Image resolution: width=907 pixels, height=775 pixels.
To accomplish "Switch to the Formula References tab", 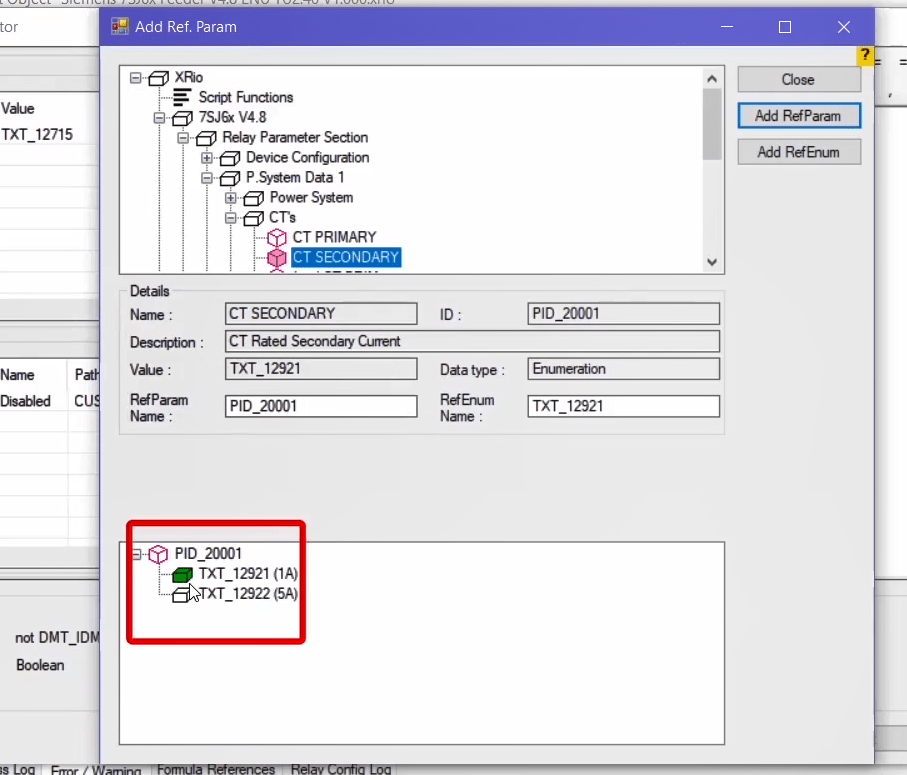I will click(216, 769).
